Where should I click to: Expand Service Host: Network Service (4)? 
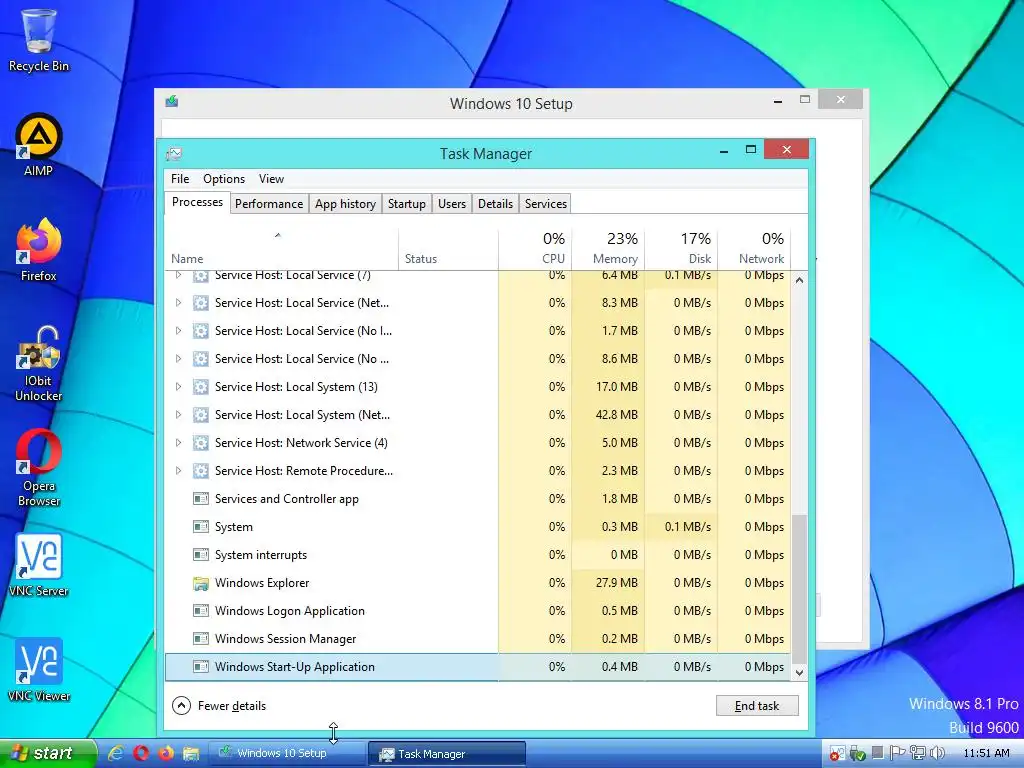(178, 443)
